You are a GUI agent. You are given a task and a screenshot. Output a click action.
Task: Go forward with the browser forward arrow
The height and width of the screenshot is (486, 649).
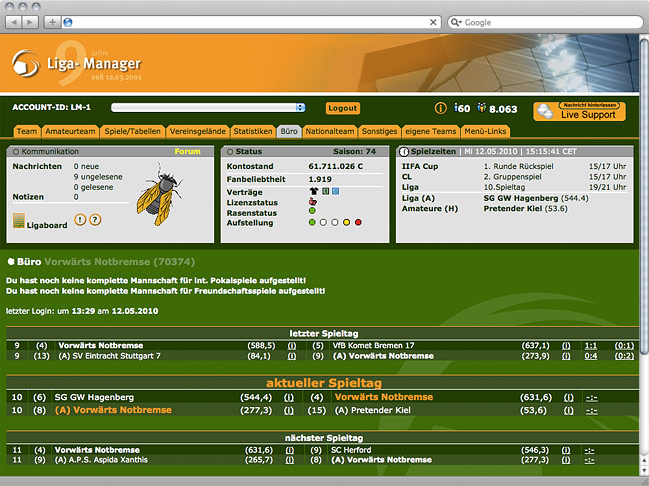pyautogui.click(x=30, y=22)
